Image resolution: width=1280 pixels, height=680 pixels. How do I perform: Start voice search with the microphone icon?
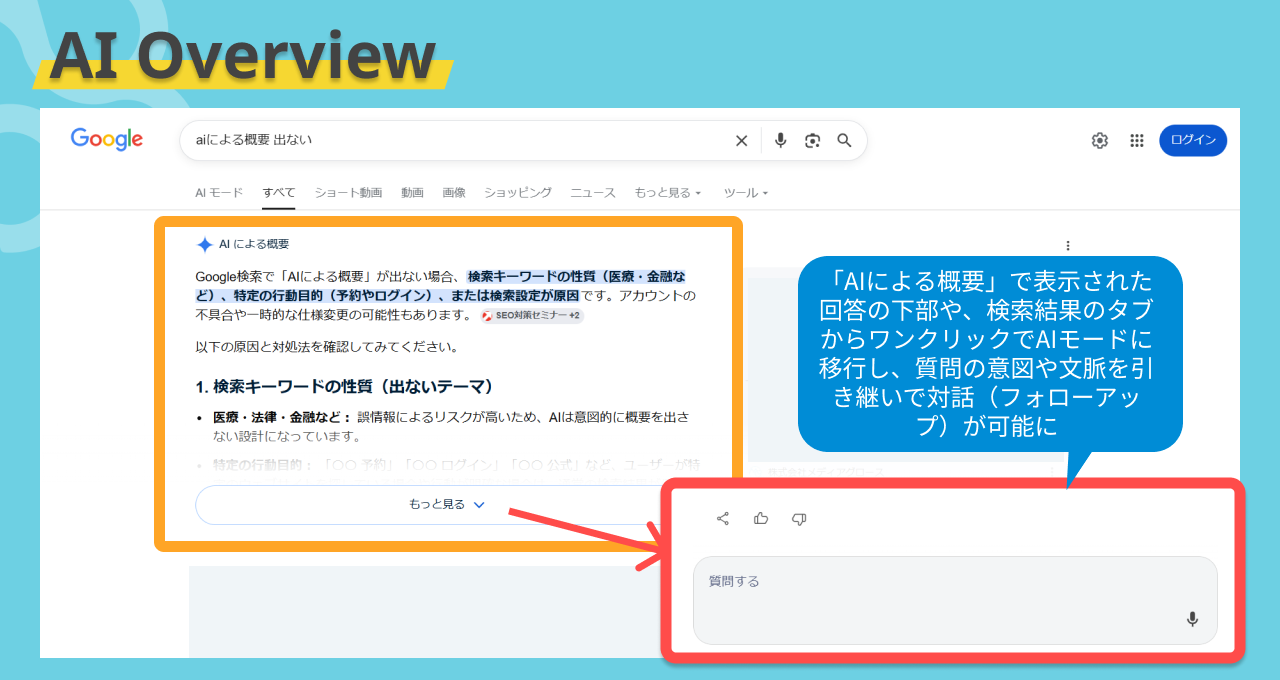tap(780, 141)
